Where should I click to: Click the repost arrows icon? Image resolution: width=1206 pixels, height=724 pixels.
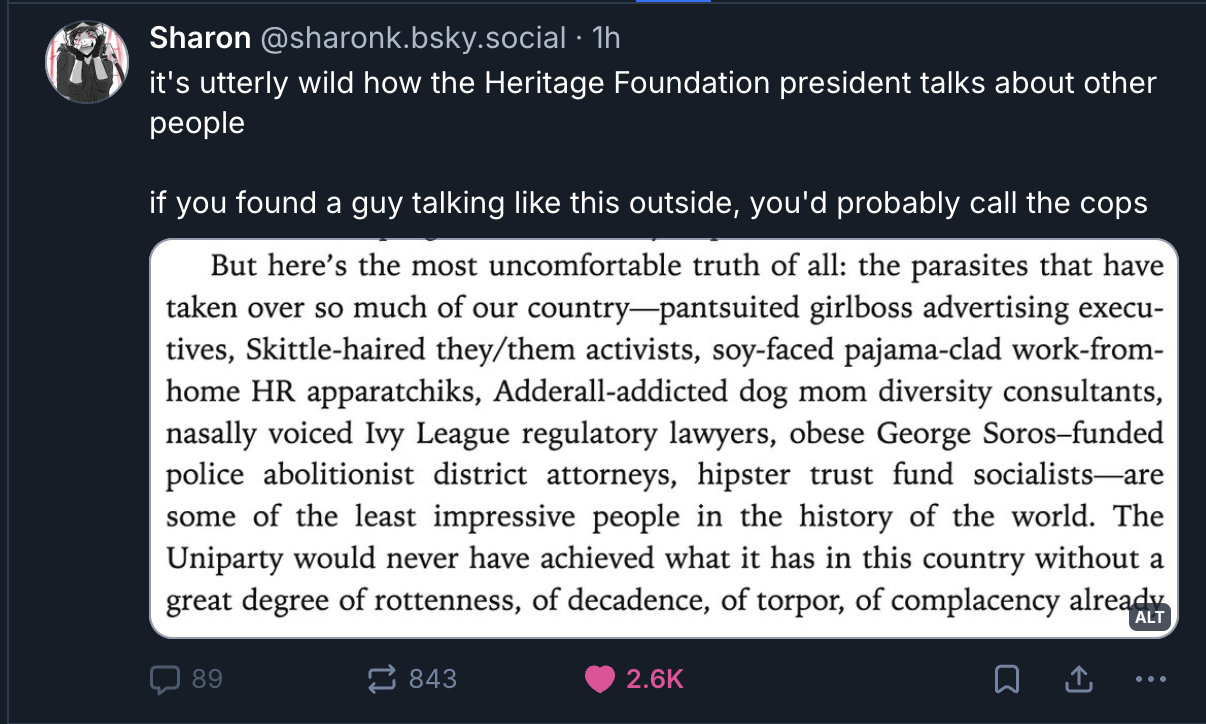(x=383, y=680)
